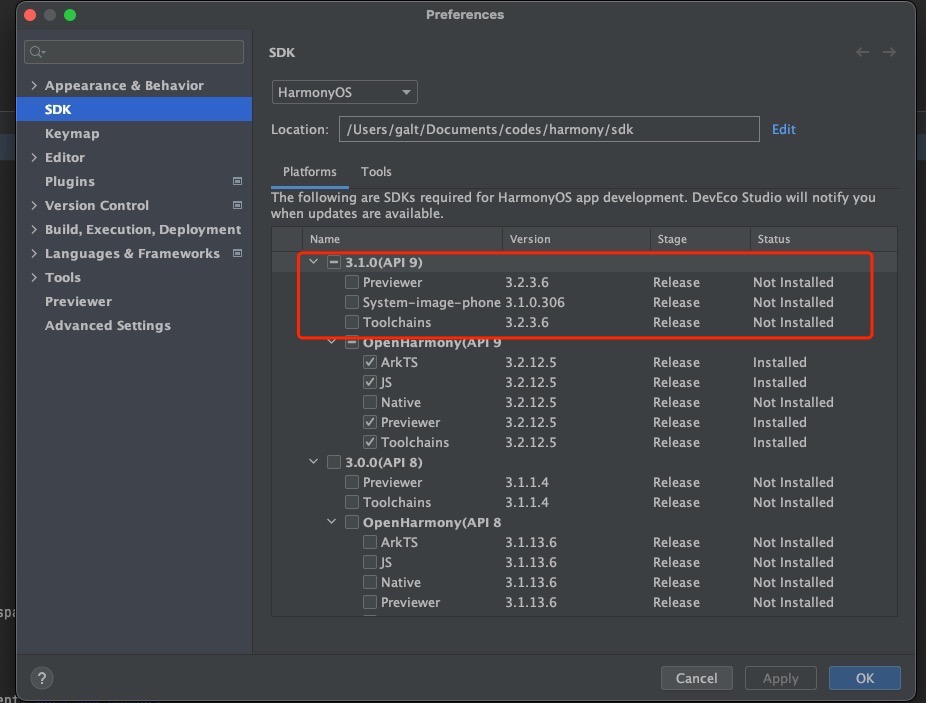Expand Version Control settings section
The image size is (926, 703).
pyautogui.click(x=34, y=205)
